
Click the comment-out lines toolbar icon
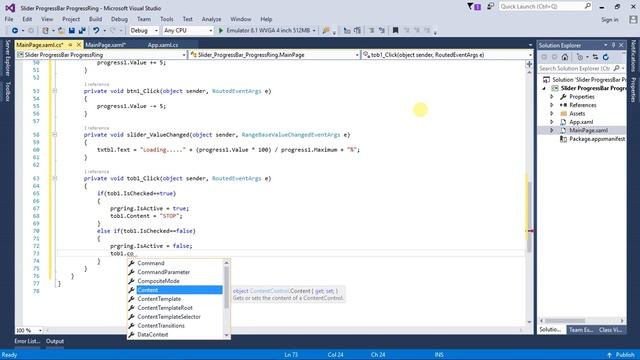(x=371, y=30)
